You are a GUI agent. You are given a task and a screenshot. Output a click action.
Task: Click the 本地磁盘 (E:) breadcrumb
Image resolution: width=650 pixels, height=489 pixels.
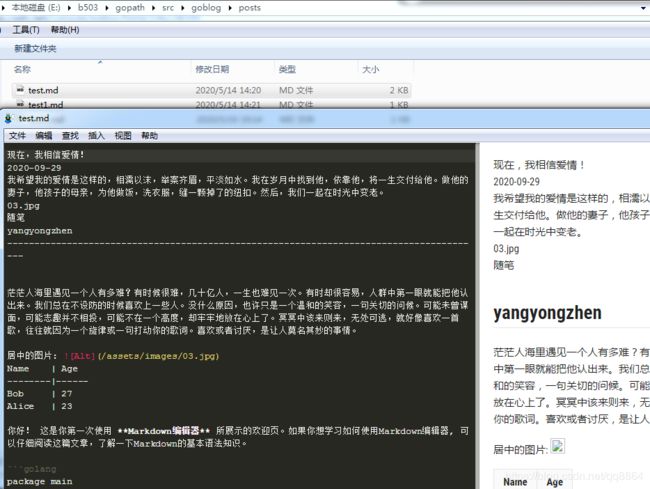coord(36,7)
